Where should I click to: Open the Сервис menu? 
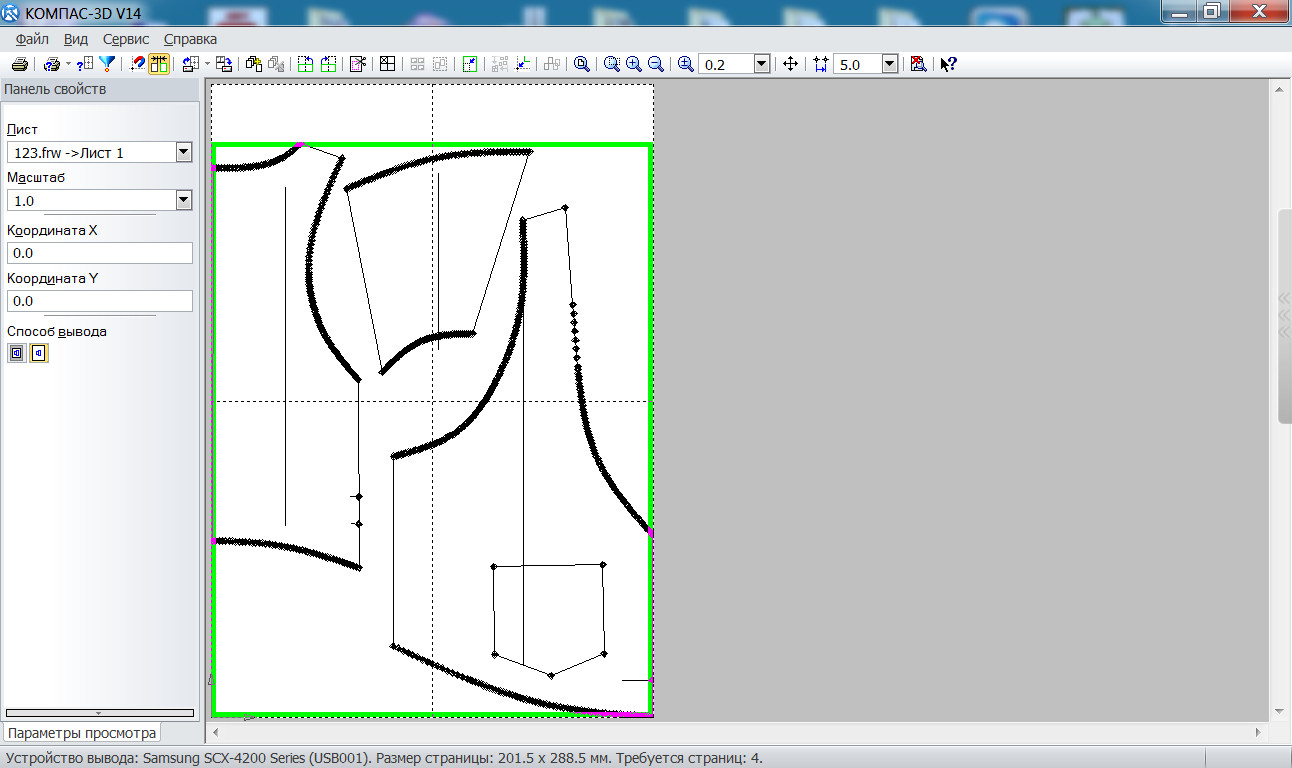(x=126, y=39)
